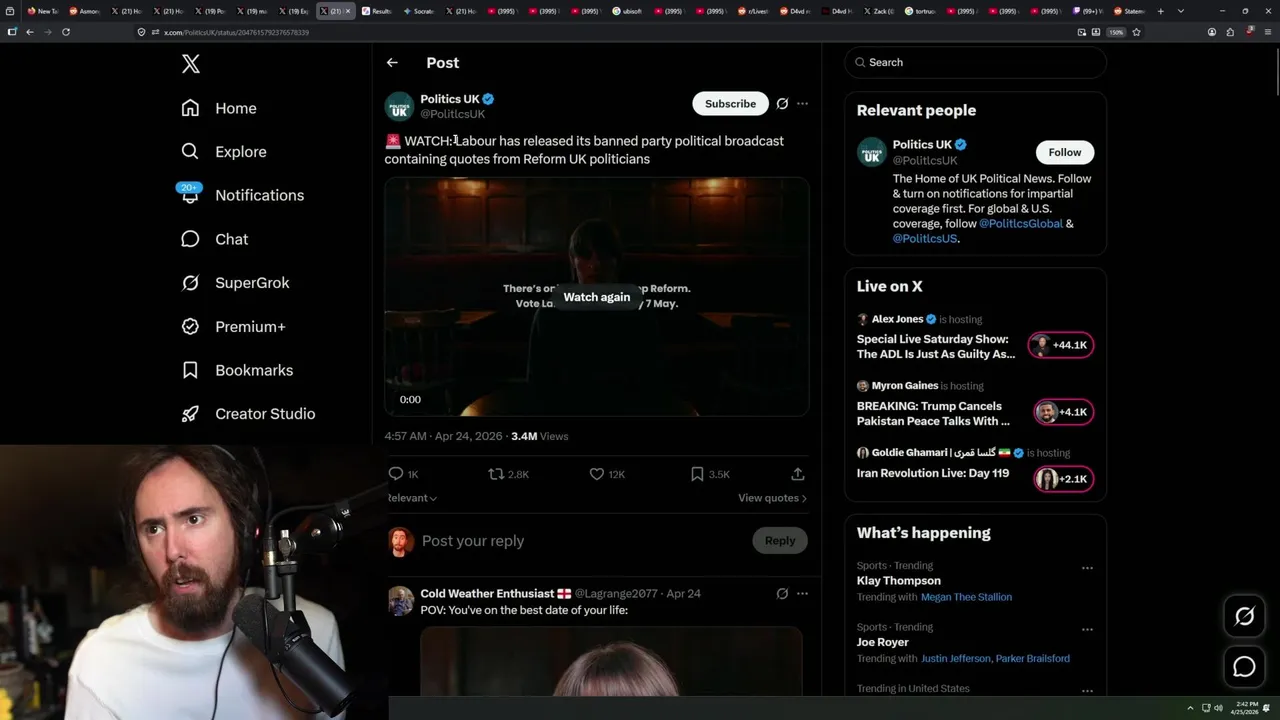This screenshot has height=720, width=1280.
Task: Close the active X post tab
Action: (348, 11)
